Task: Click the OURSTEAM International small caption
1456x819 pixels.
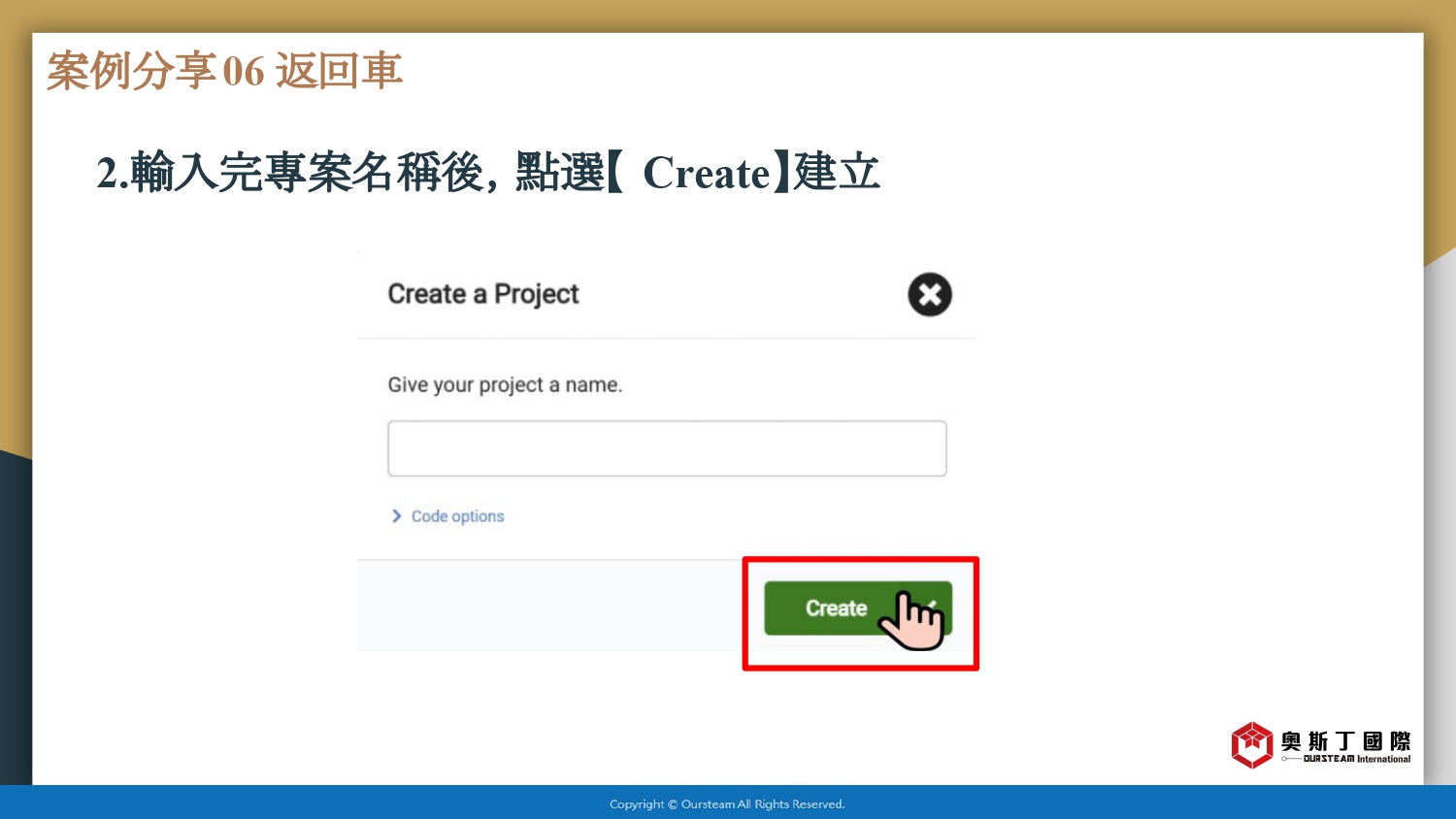Action: click(x=1356, y=759)
